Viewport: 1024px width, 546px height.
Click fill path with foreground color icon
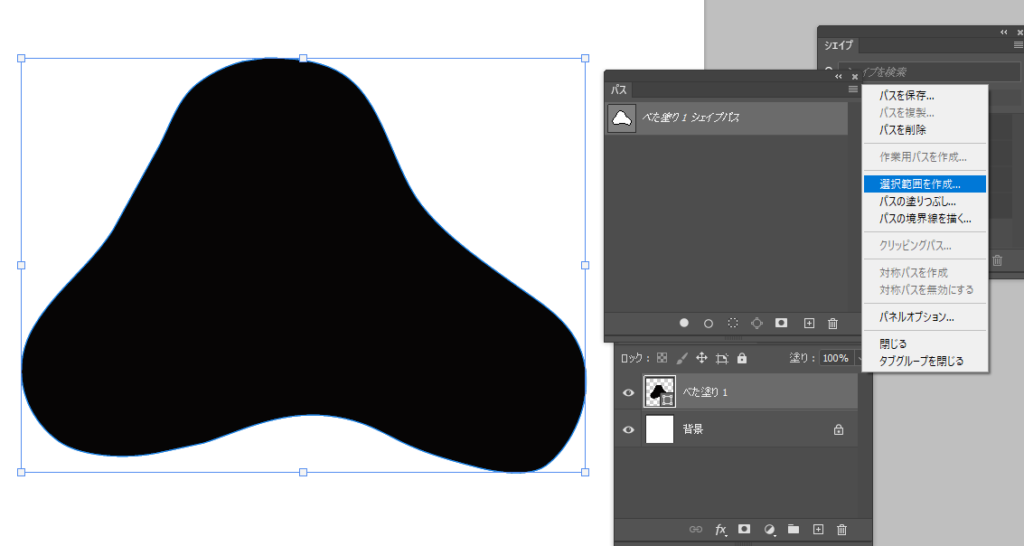684,323
